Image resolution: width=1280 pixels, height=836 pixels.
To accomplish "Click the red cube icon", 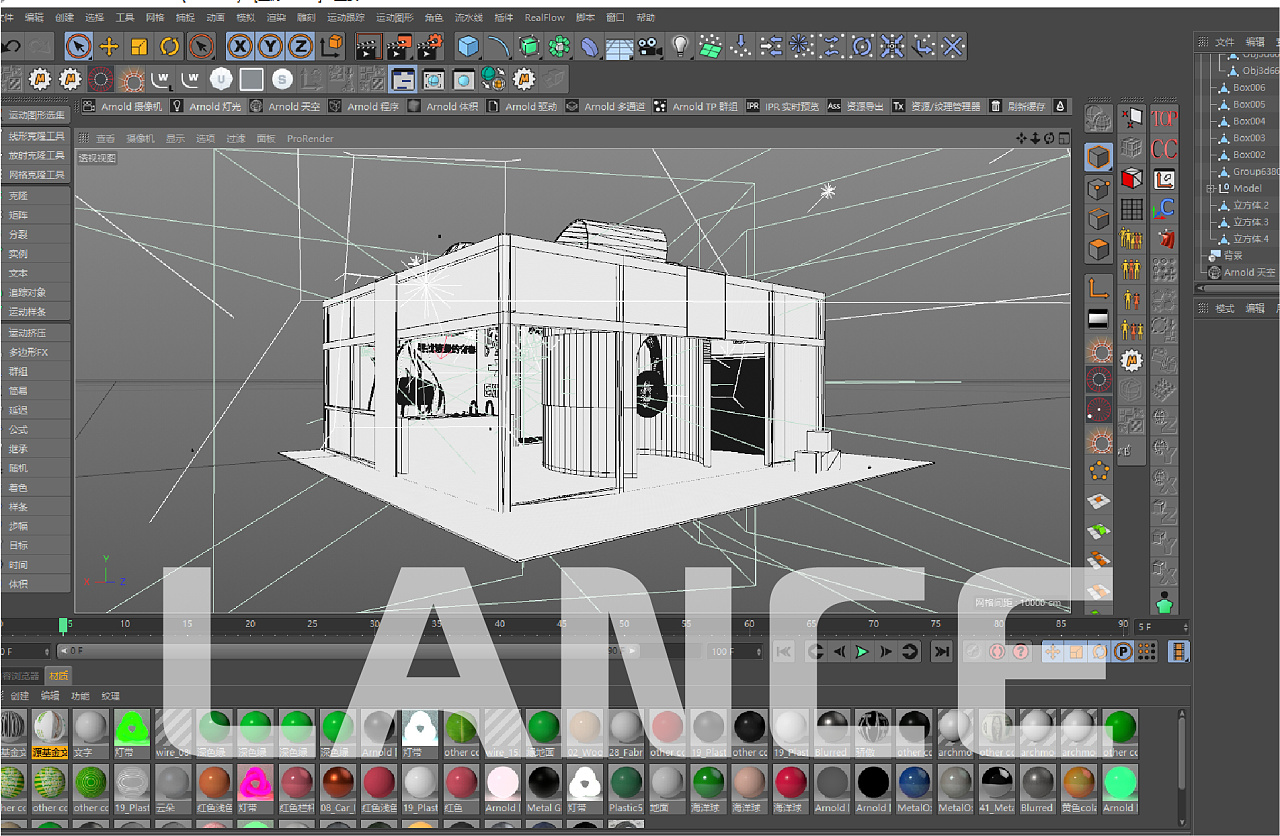I will click(x=1132, y=178).
